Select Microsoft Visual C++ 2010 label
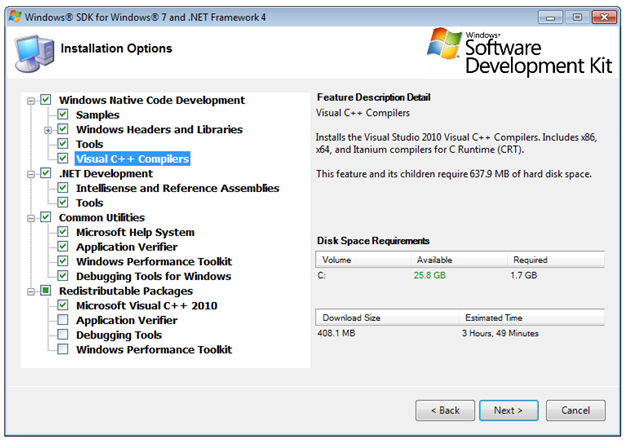The height and width of the screenshot is (441, 628). pyautogui.click(x=147, y=306)
